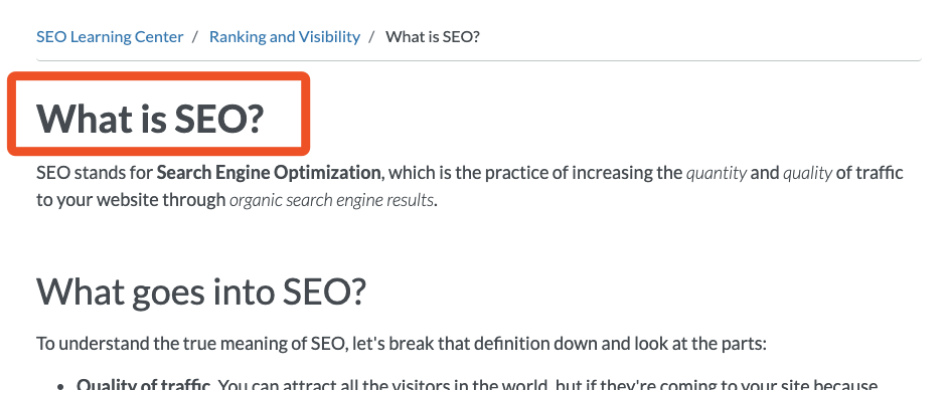Go to Ranking and Visibility breadcrumb
The image size is (935, 406).
pos(284,37)
